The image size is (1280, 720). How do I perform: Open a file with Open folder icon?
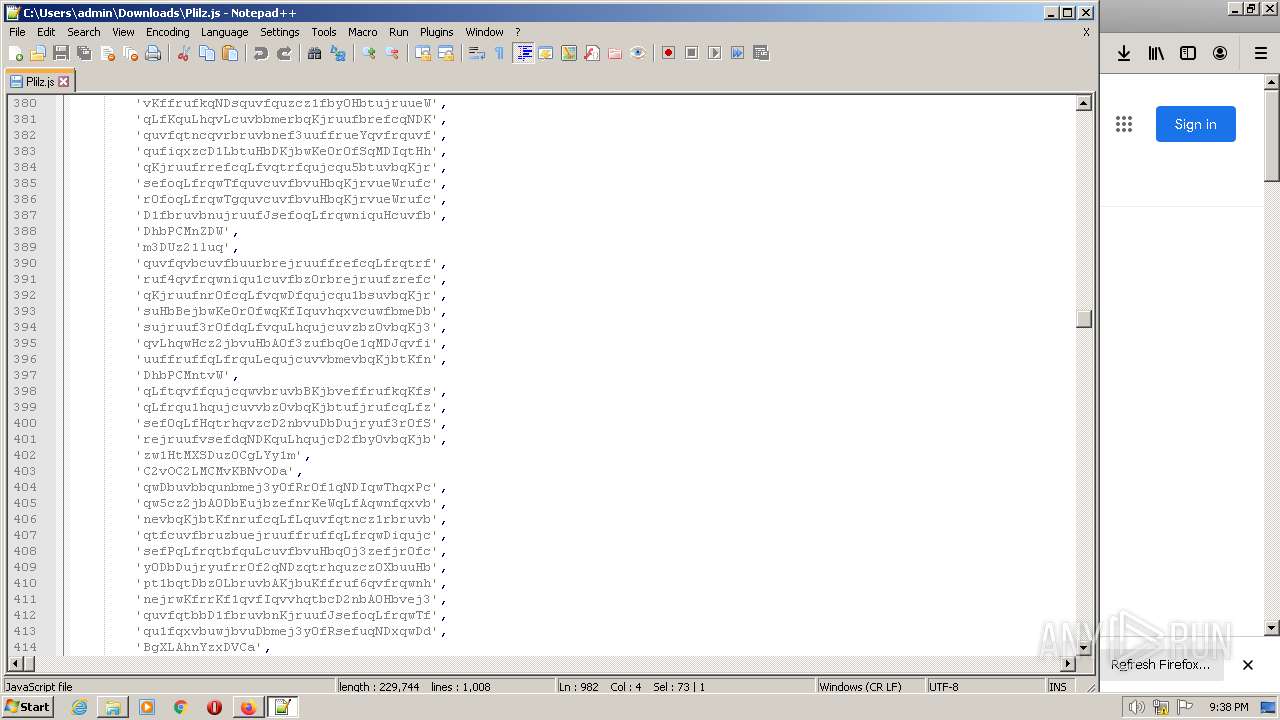[x=38, y=53]
